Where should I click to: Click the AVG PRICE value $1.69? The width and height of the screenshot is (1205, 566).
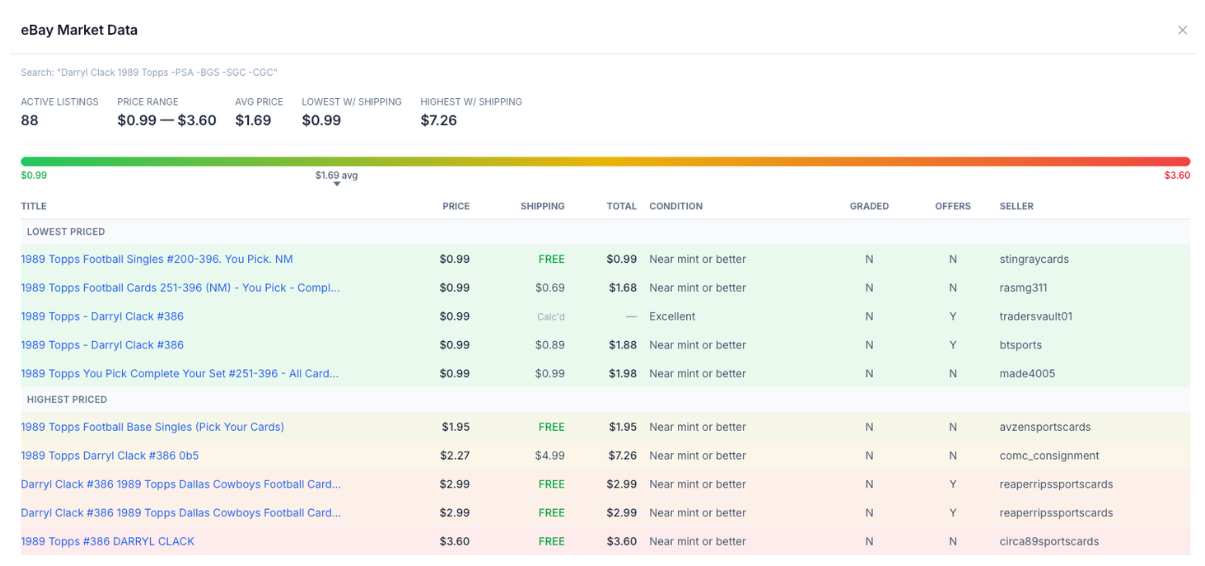(x=253, y=120)
